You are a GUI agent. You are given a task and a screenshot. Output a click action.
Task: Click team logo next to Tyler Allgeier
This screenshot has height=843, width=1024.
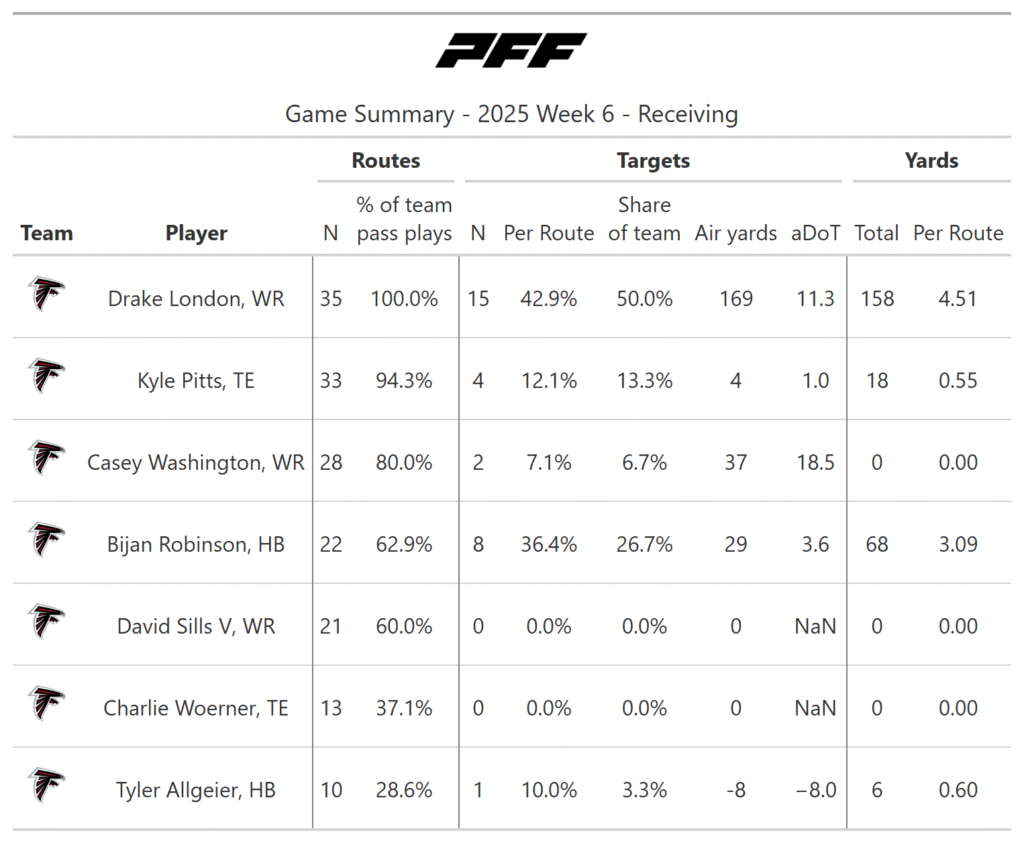tap(46, 787)
